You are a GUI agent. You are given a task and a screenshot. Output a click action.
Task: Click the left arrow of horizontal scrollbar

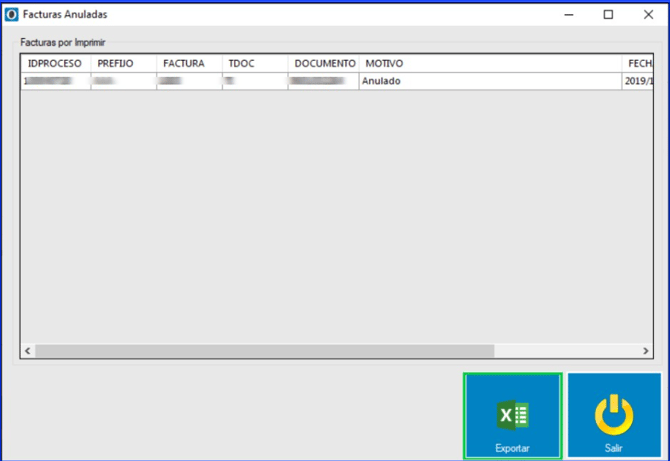pos(28,351)
